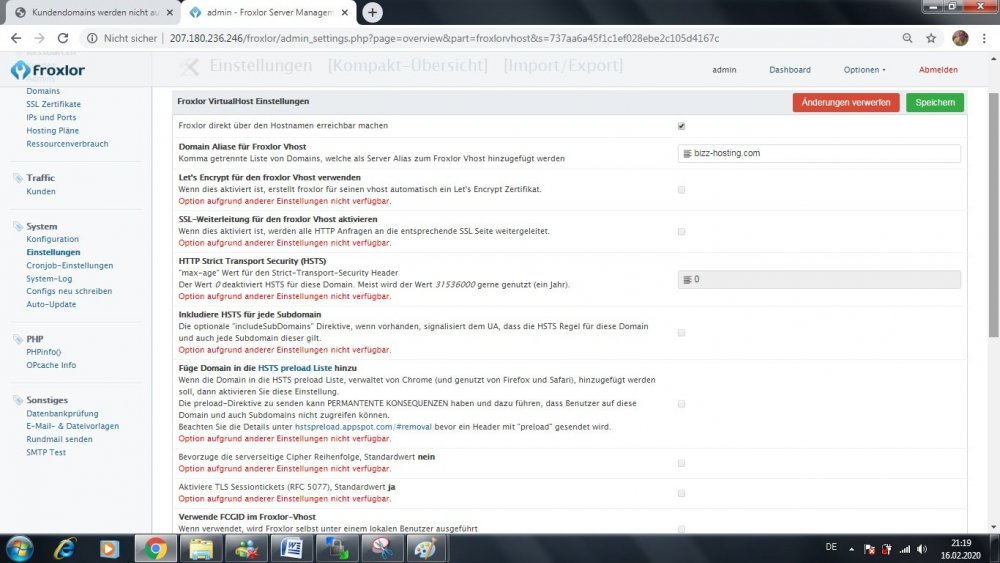Toggle Let's Encrypt for Froxlor vhost checkbox
This screenshot has width=1000, height=563.
click(x=681, y=189)
